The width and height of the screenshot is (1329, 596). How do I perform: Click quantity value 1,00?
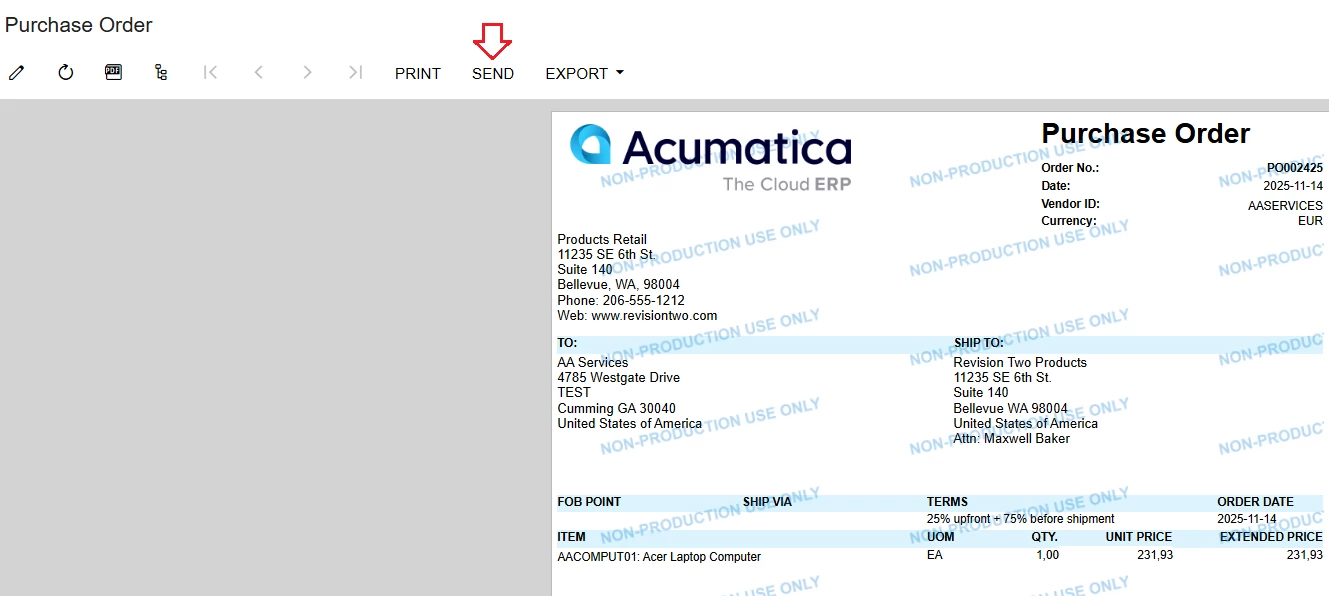pyautogui.click(x=1047, y=555)
